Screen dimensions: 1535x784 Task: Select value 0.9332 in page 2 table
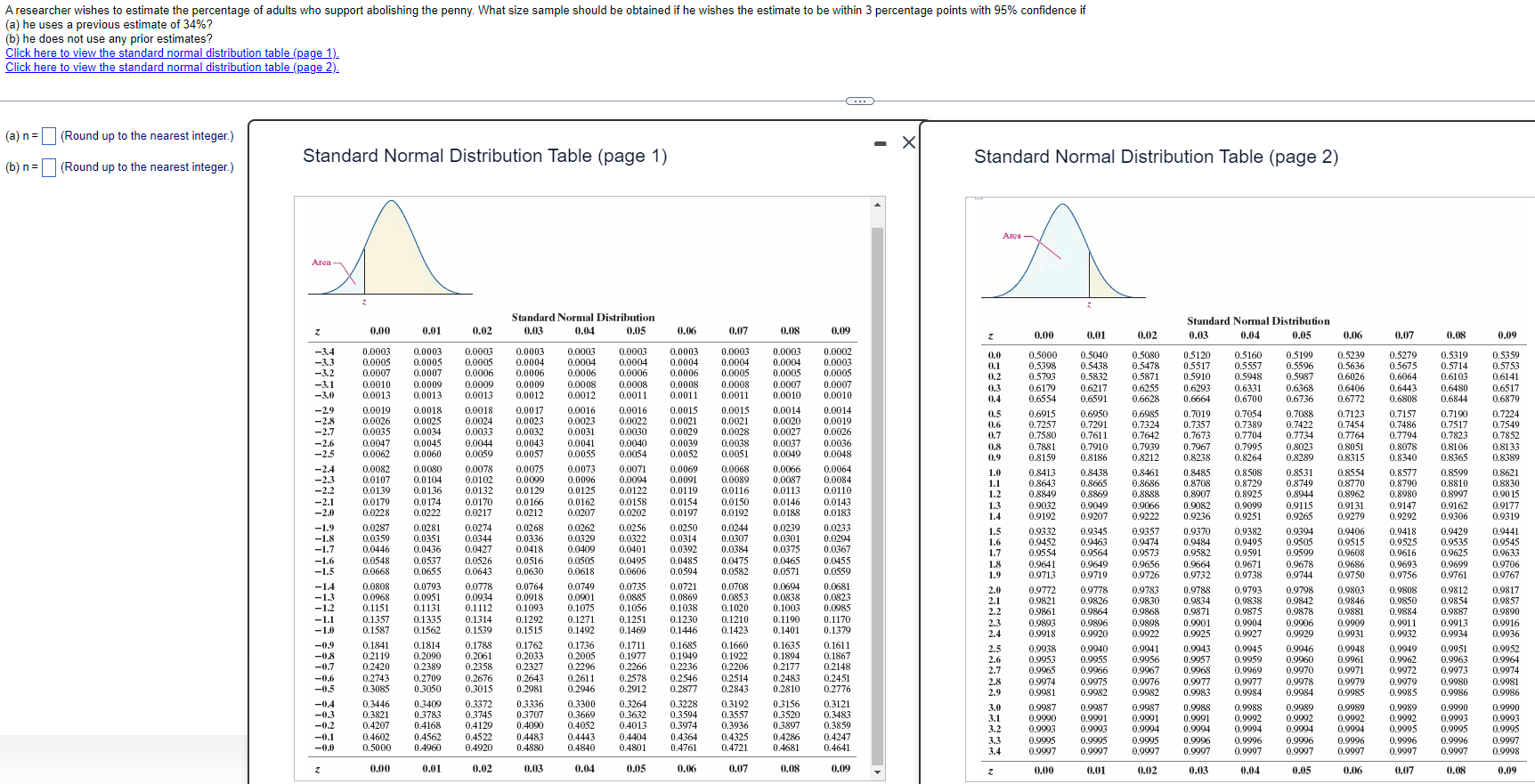click(x=1043, y=531)
